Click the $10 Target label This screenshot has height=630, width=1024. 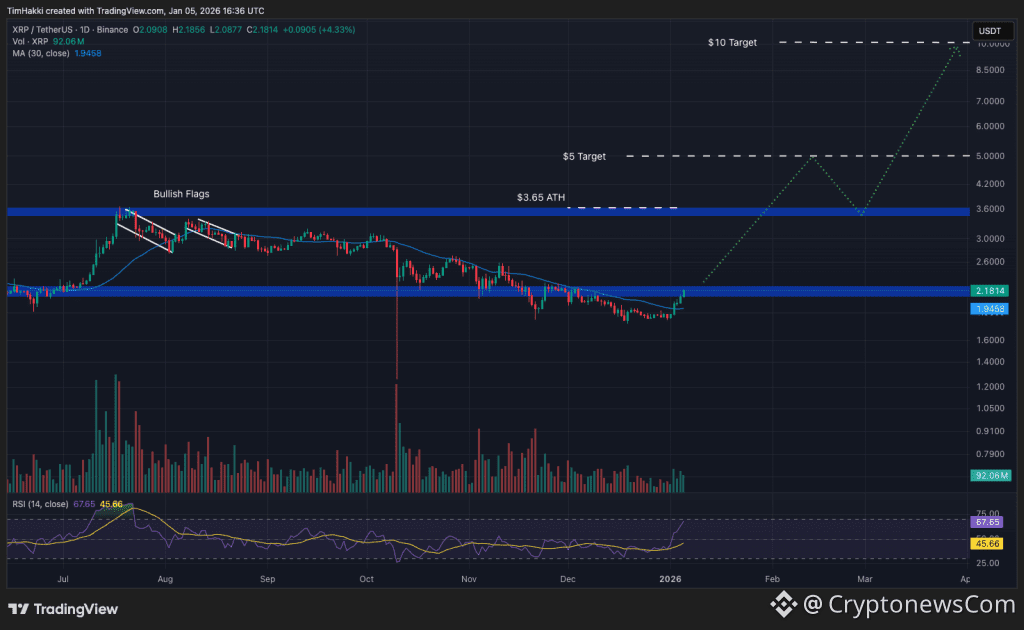tap(734, 43)
